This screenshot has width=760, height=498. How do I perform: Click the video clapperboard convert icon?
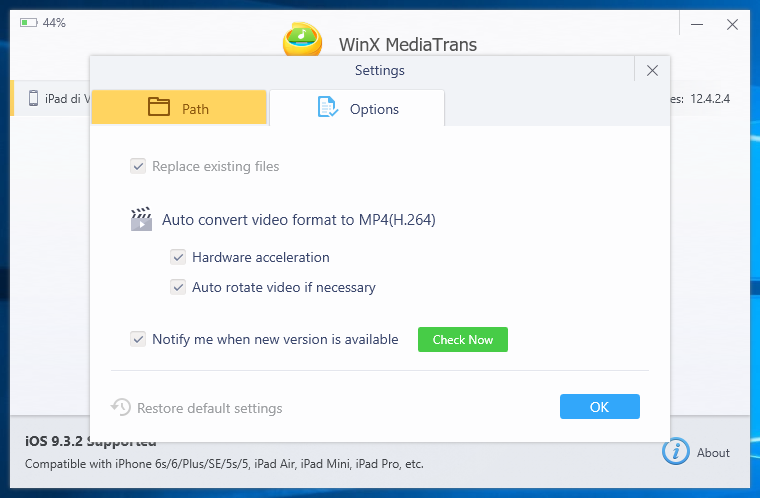141,219
